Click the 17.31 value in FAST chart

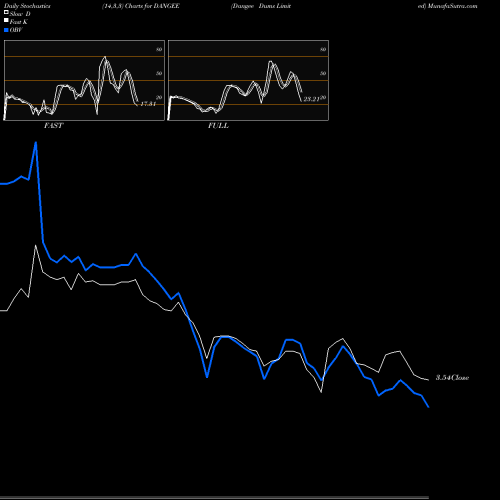148,104
